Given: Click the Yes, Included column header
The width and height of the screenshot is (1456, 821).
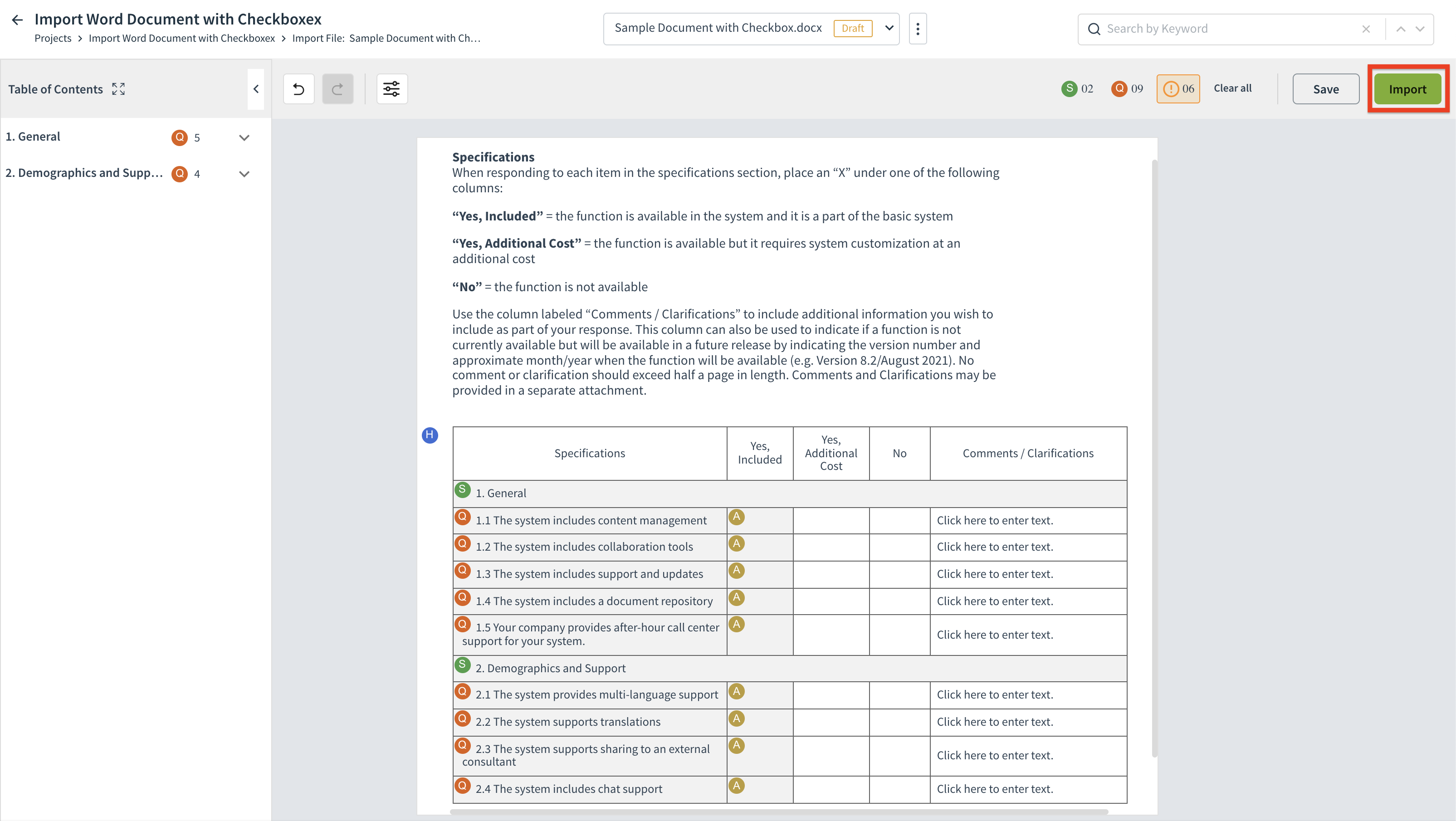Looking at the screenshot, I should click(x=760, y=453).
